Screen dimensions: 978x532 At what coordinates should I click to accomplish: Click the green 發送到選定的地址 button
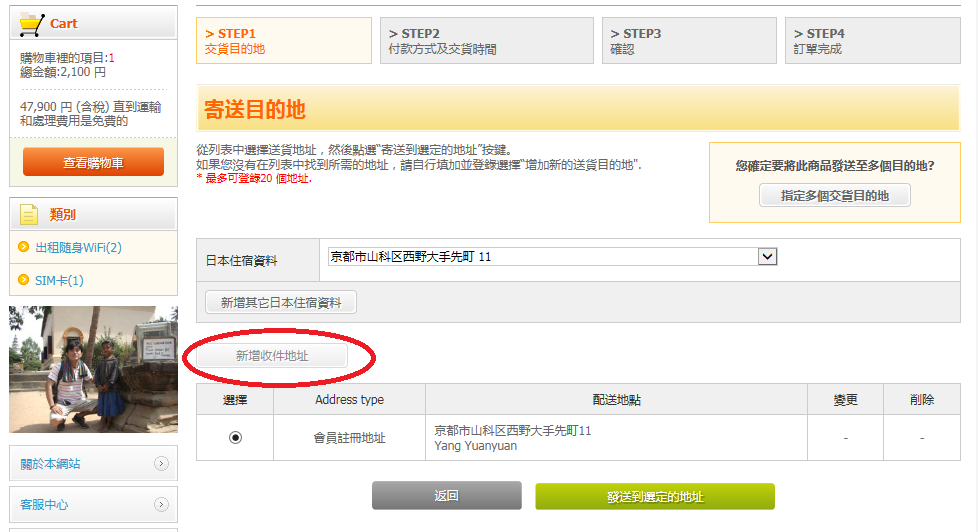(654, 496)
